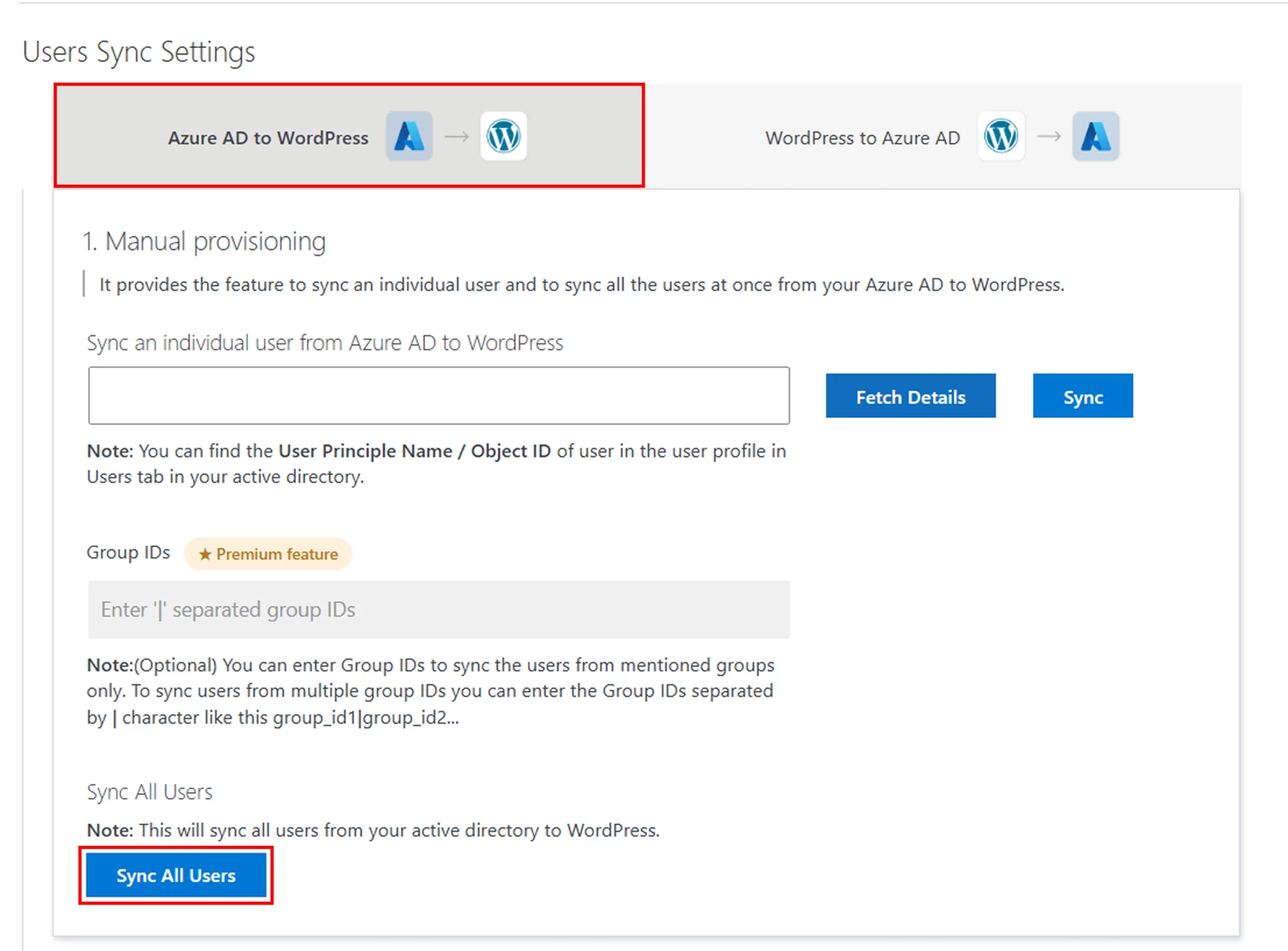Click the manual provisioning description sentence
1288x951 pixels.
pos(582,284)
